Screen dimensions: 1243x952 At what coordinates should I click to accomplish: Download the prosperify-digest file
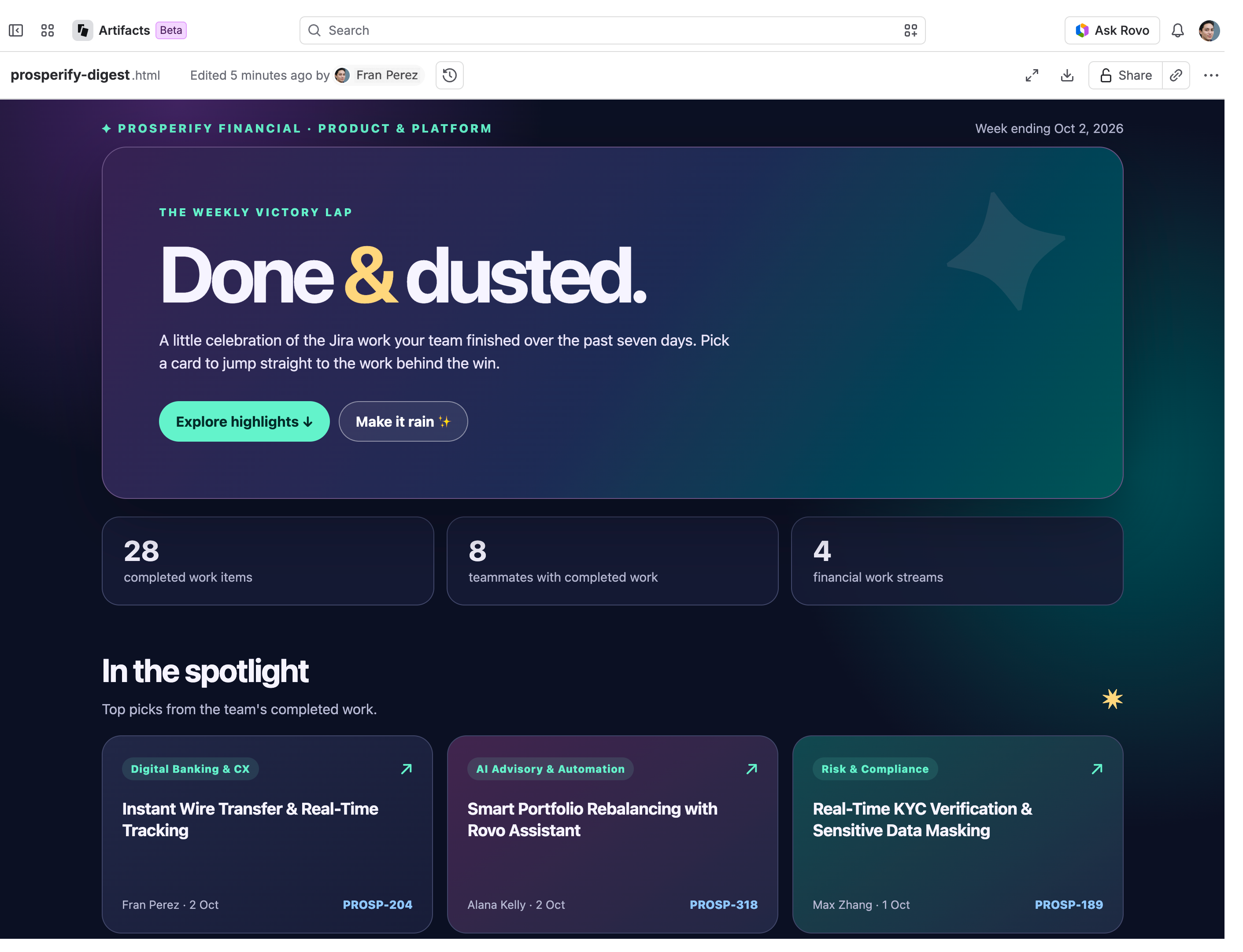(1067, 75)
